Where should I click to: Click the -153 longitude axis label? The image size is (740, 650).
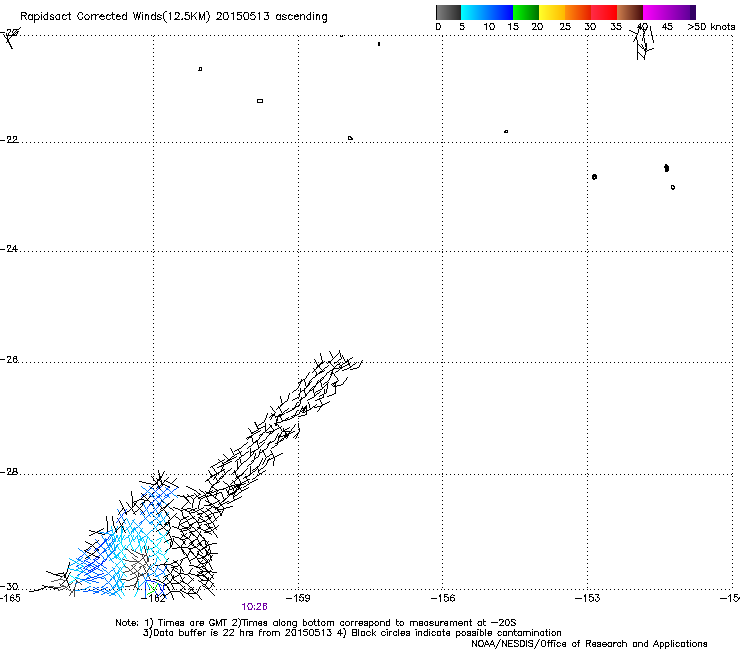tap(588, 598)
